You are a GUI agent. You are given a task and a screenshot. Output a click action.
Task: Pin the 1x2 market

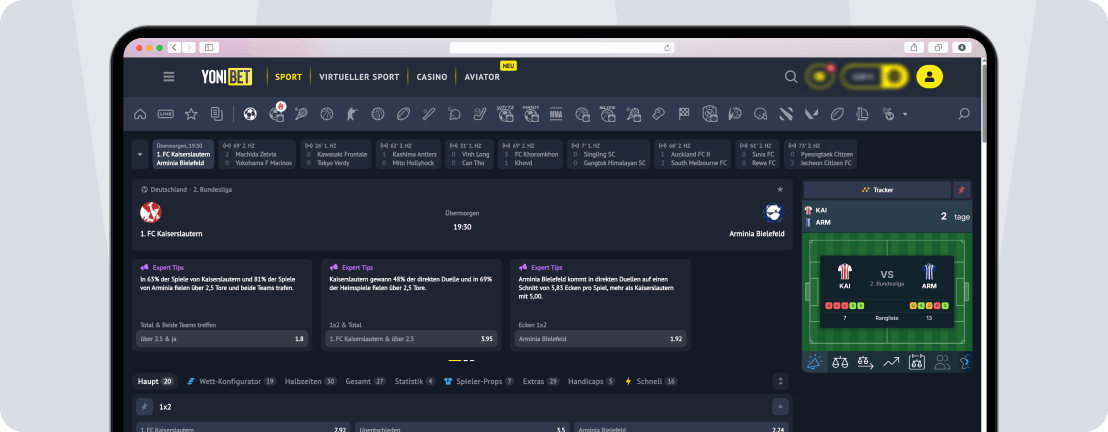144,407
